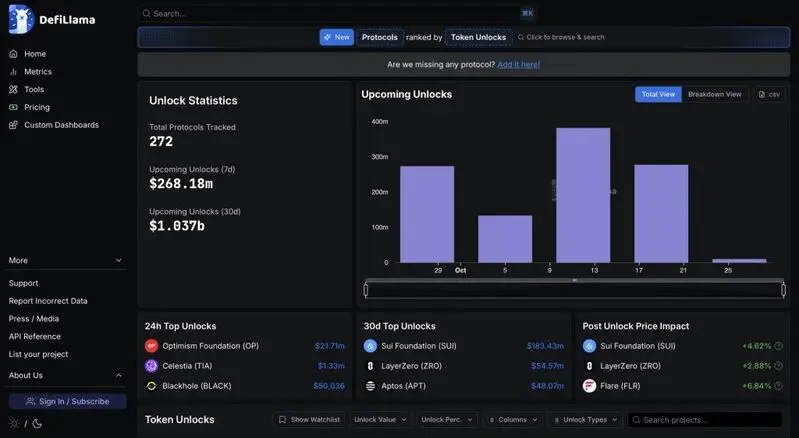Click the Custom Dashboards sidebar icon
This screenshot has height=438, width=799.
click(13, 125)
